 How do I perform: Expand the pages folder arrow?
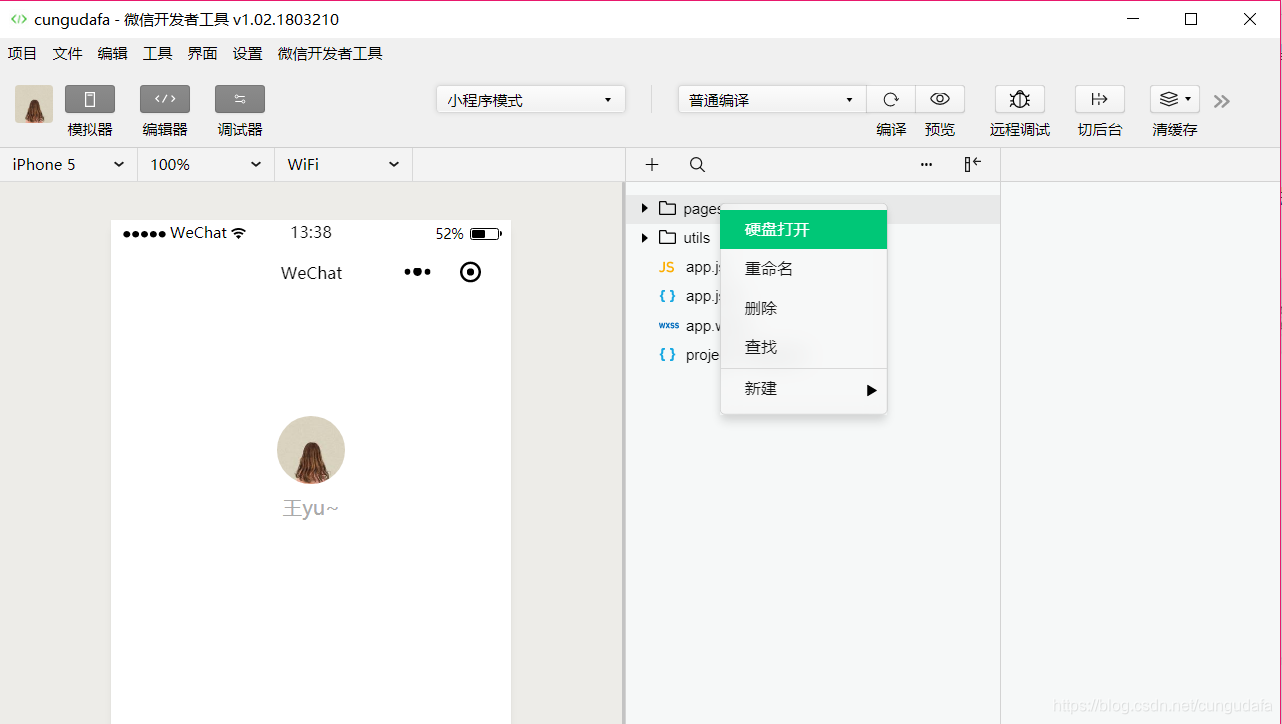pyautogui.click(x=645, y=208)
